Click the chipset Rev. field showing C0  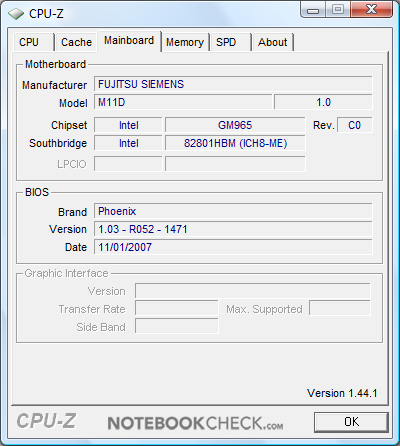355,125
